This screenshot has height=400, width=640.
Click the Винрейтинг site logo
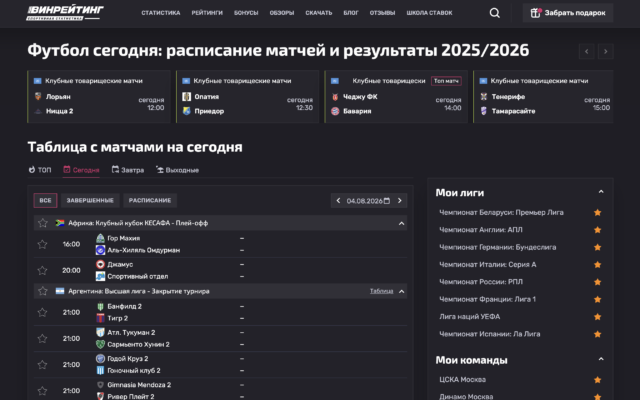point(65,13)
